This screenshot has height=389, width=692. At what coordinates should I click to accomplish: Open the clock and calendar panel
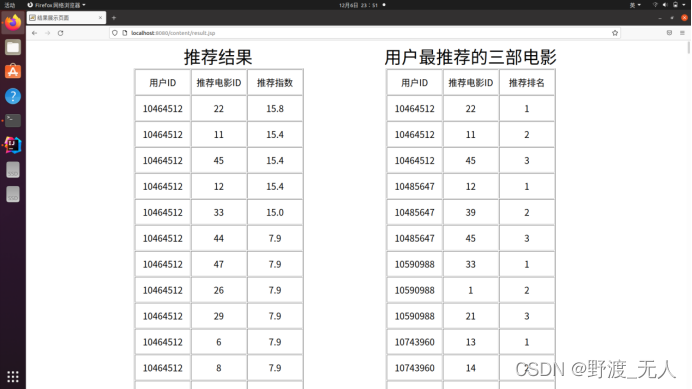click(358, 5)
